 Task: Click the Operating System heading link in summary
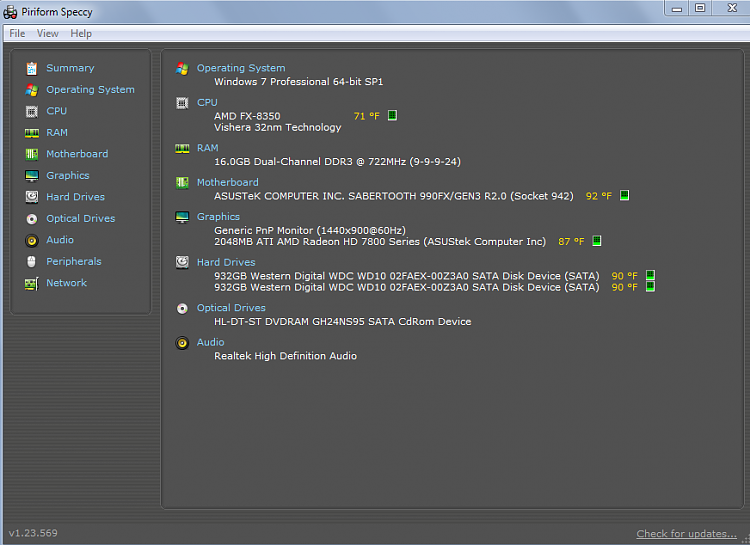pyautogui.click(x=241, y=68)
